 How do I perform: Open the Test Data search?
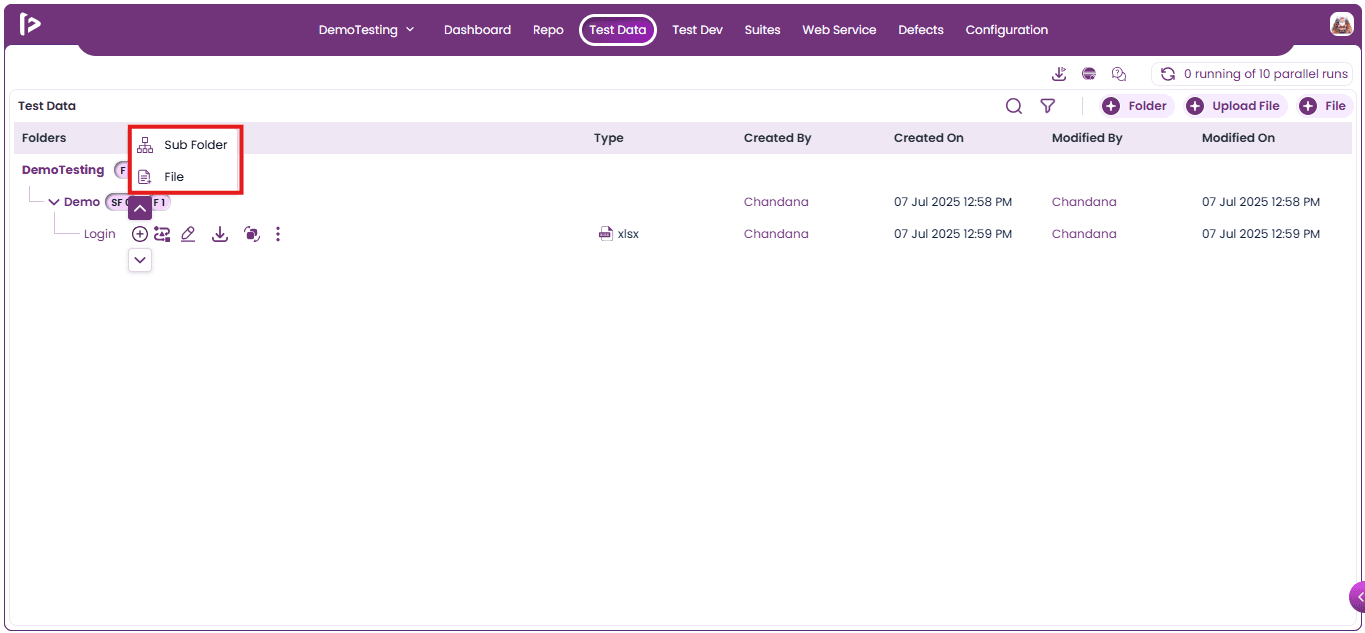click(1014, 106)
